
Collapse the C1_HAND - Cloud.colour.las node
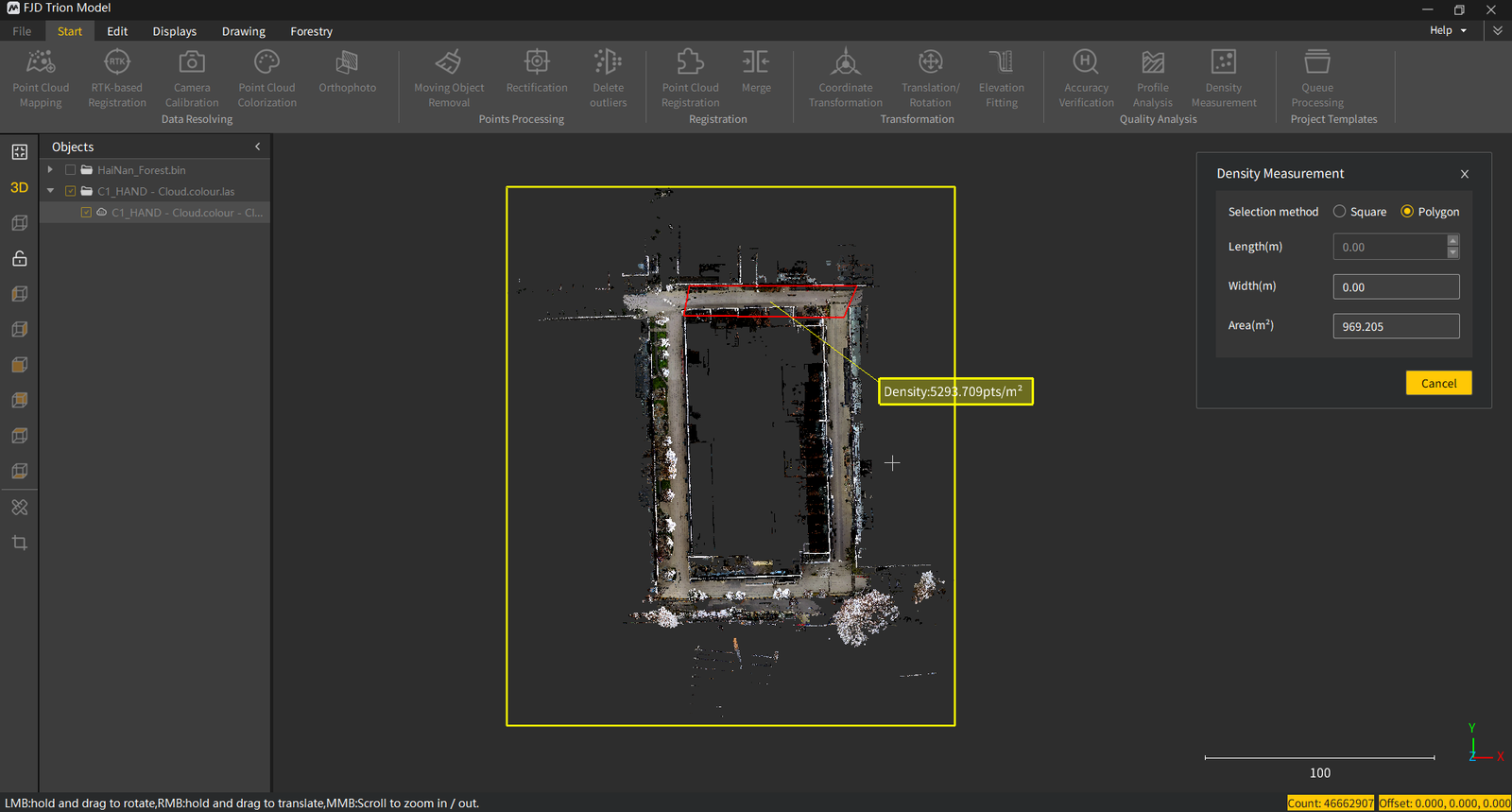[50, 191]
